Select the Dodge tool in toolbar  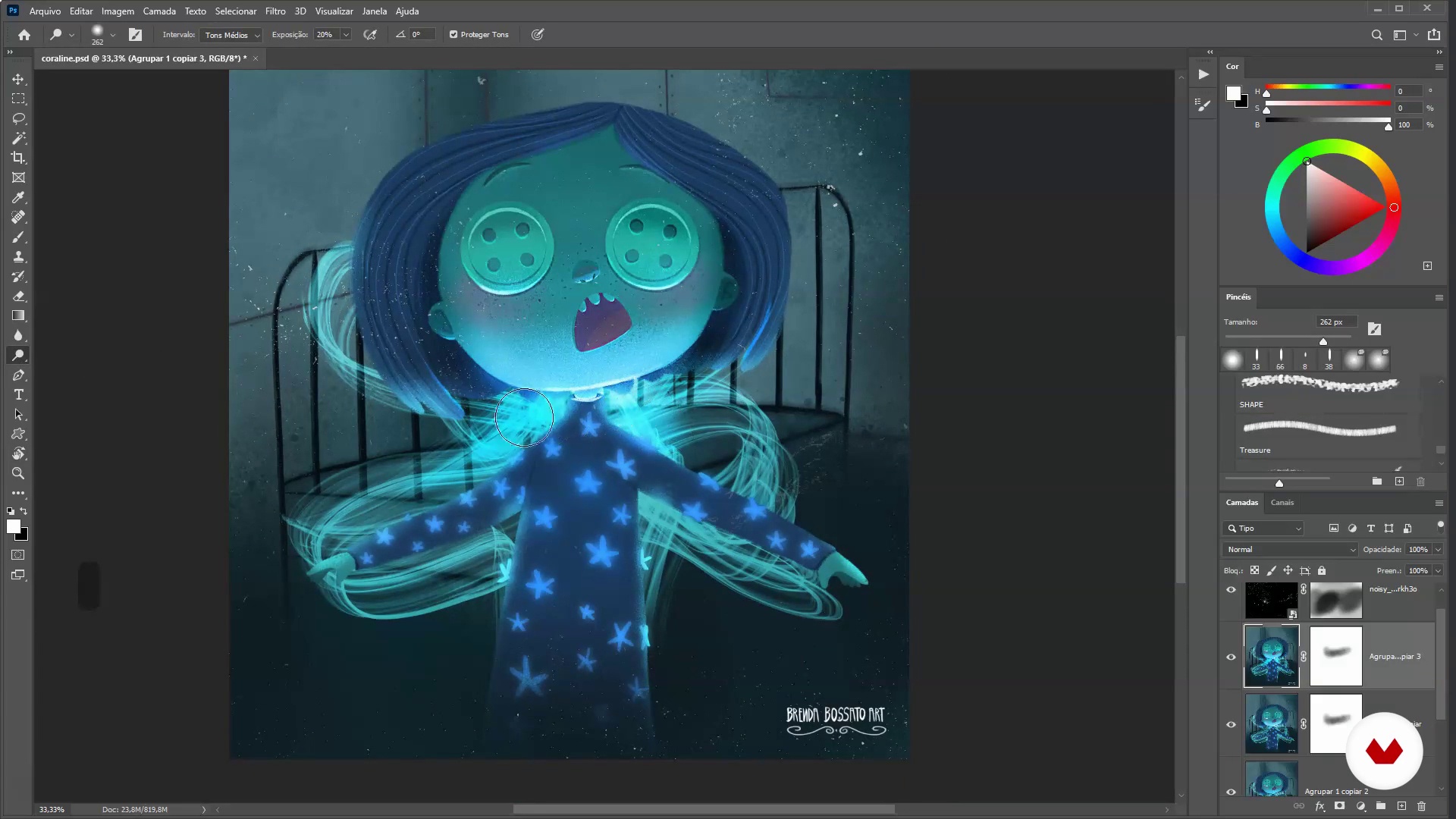[x=18, y=355]
